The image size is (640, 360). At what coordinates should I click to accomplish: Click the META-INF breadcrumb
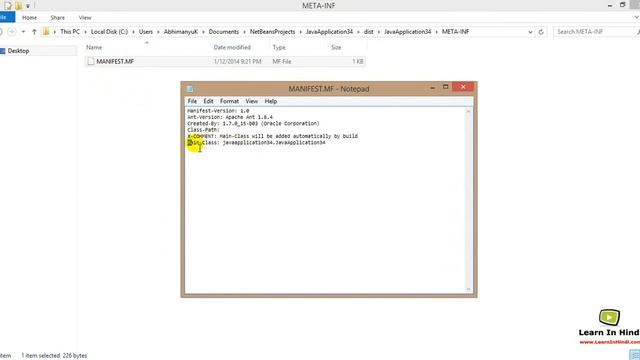coord(456,31)
